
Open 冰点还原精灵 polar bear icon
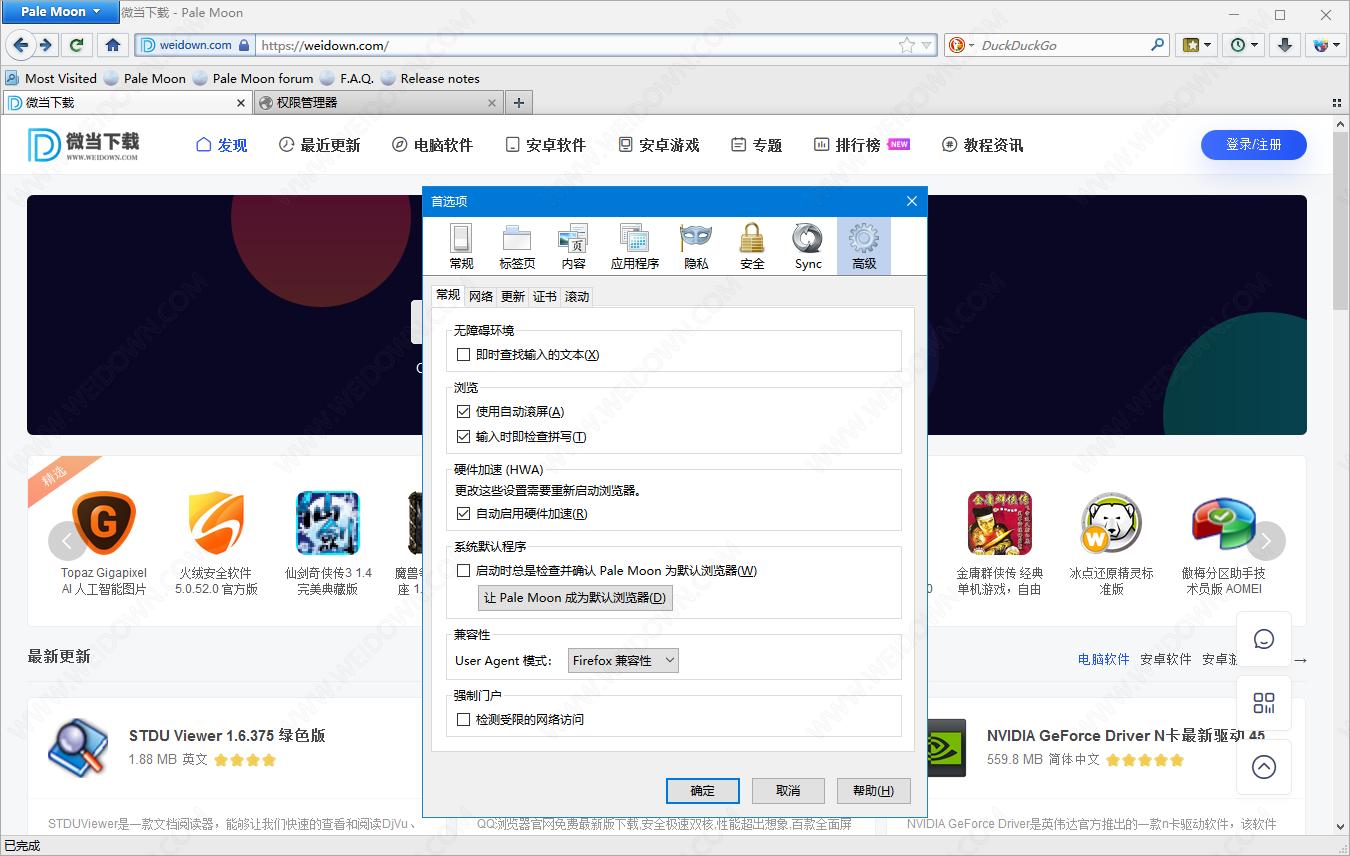1111,523
